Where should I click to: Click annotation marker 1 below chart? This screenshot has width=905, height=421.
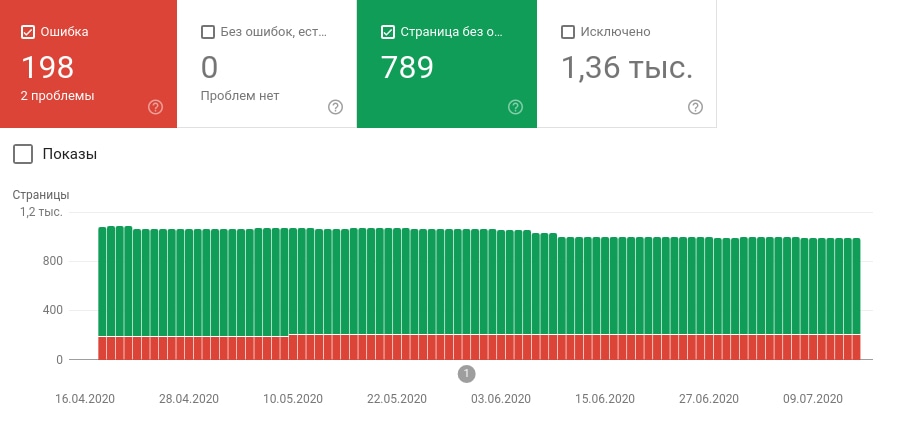click(466, 374)
